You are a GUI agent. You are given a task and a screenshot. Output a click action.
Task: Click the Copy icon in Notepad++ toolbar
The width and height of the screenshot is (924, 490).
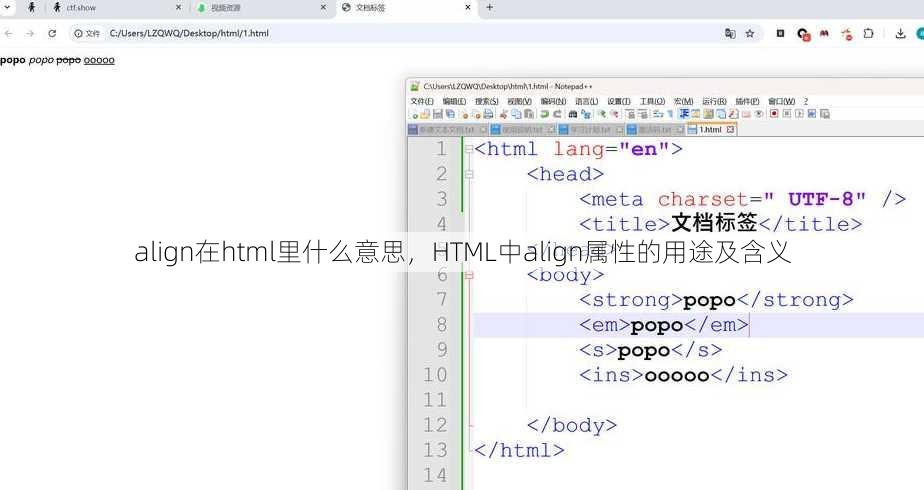517,114
